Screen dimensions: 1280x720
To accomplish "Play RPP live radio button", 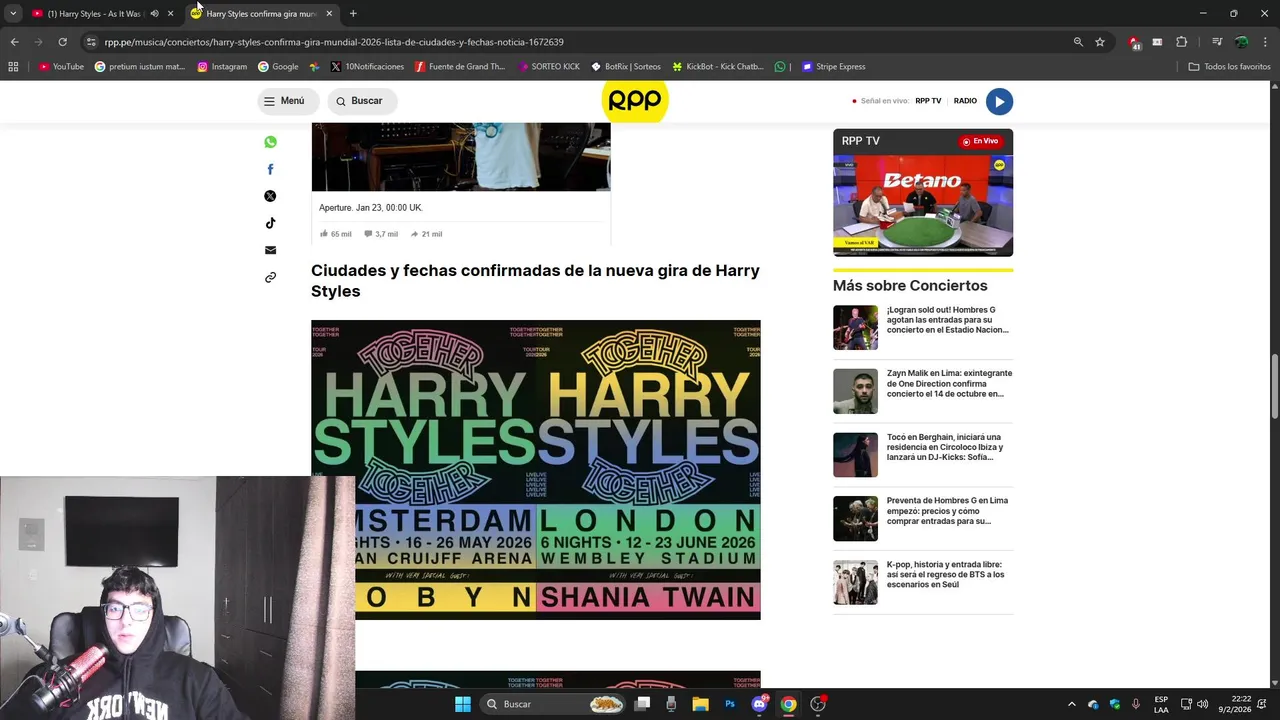I will (x=999, y=101).
